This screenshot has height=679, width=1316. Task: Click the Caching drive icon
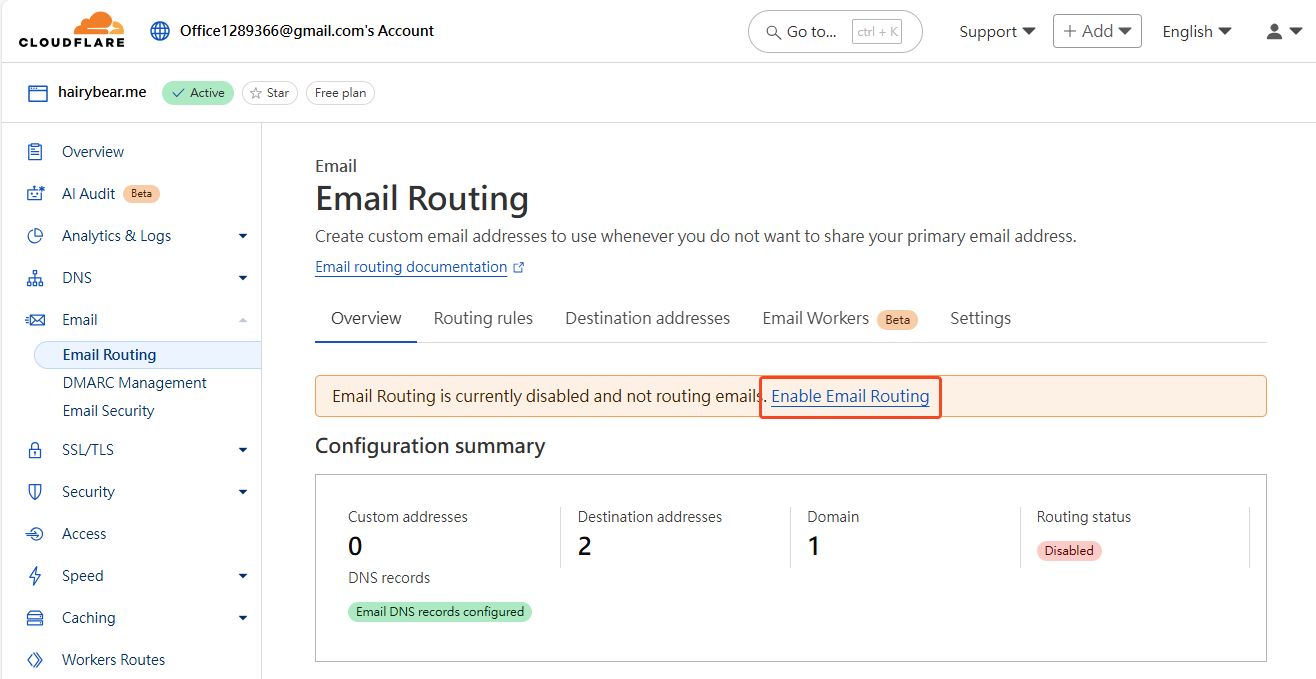point(35,618)
